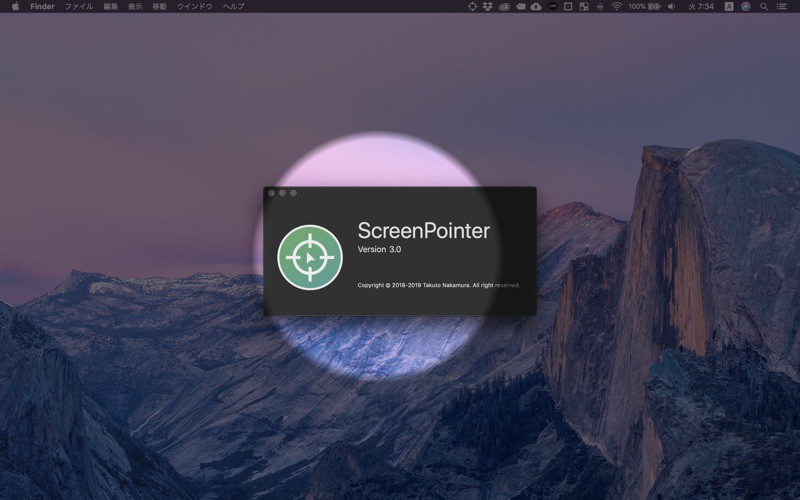Image resolution: width=800 pixels, height=500 pixels.
Task: Click ScreenPointer crosshair icon in menu bar
Action: 472,7
